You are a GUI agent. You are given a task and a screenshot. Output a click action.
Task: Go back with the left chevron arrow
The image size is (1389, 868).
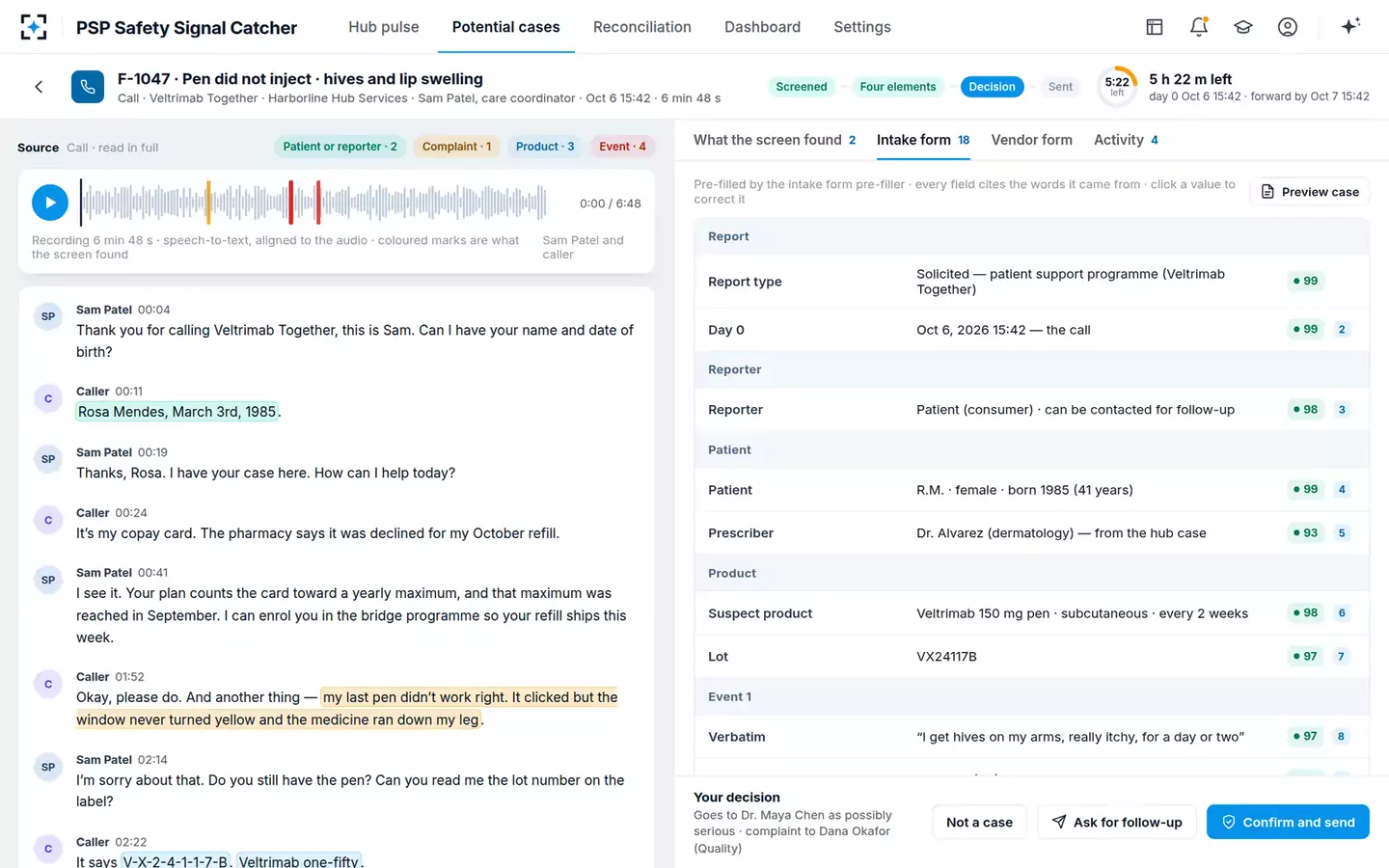[x=39, y=87]
